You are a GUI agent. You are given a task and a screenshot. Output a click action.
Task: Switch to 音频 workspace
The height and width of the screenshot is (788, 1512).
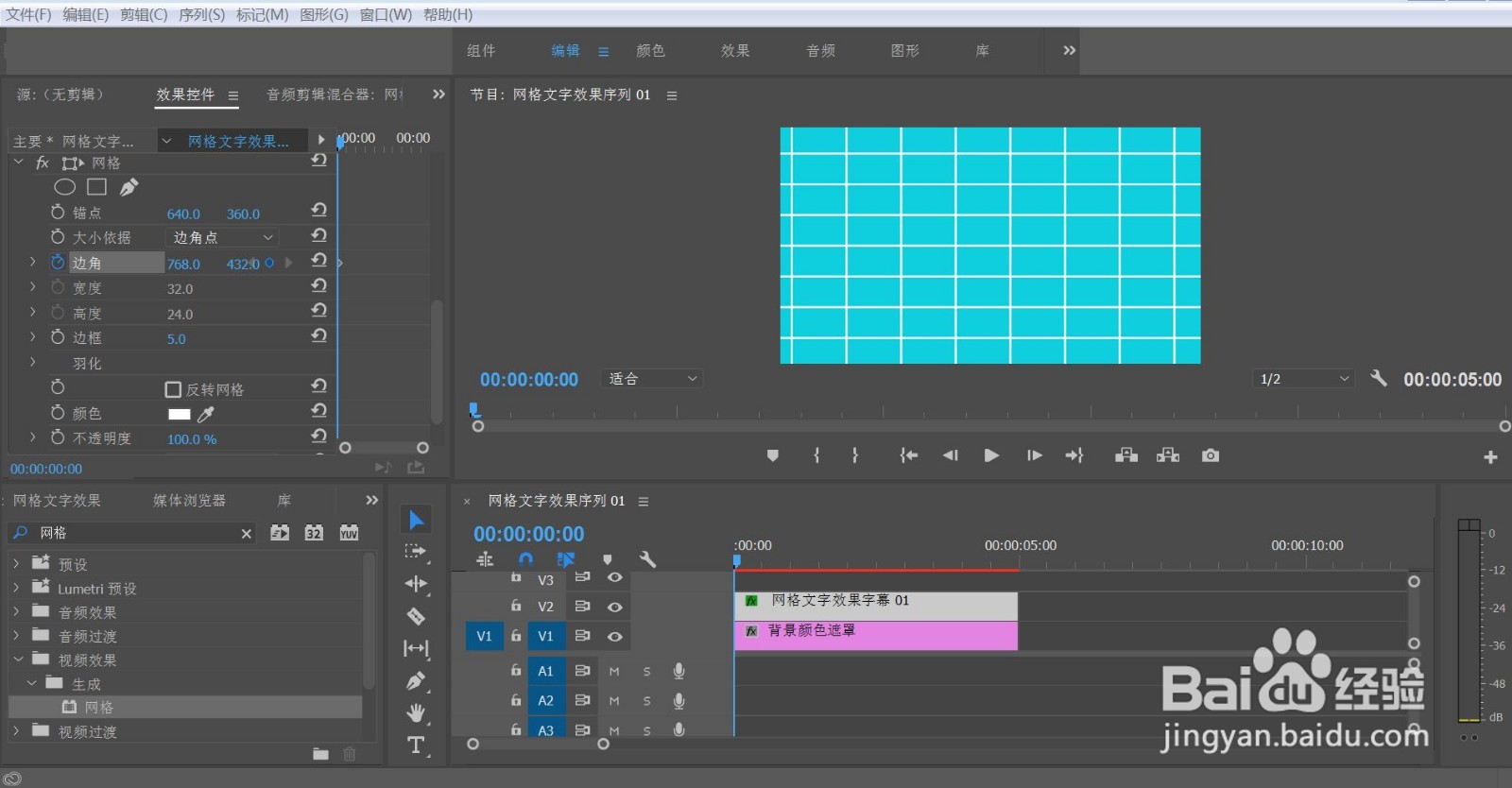820,51
